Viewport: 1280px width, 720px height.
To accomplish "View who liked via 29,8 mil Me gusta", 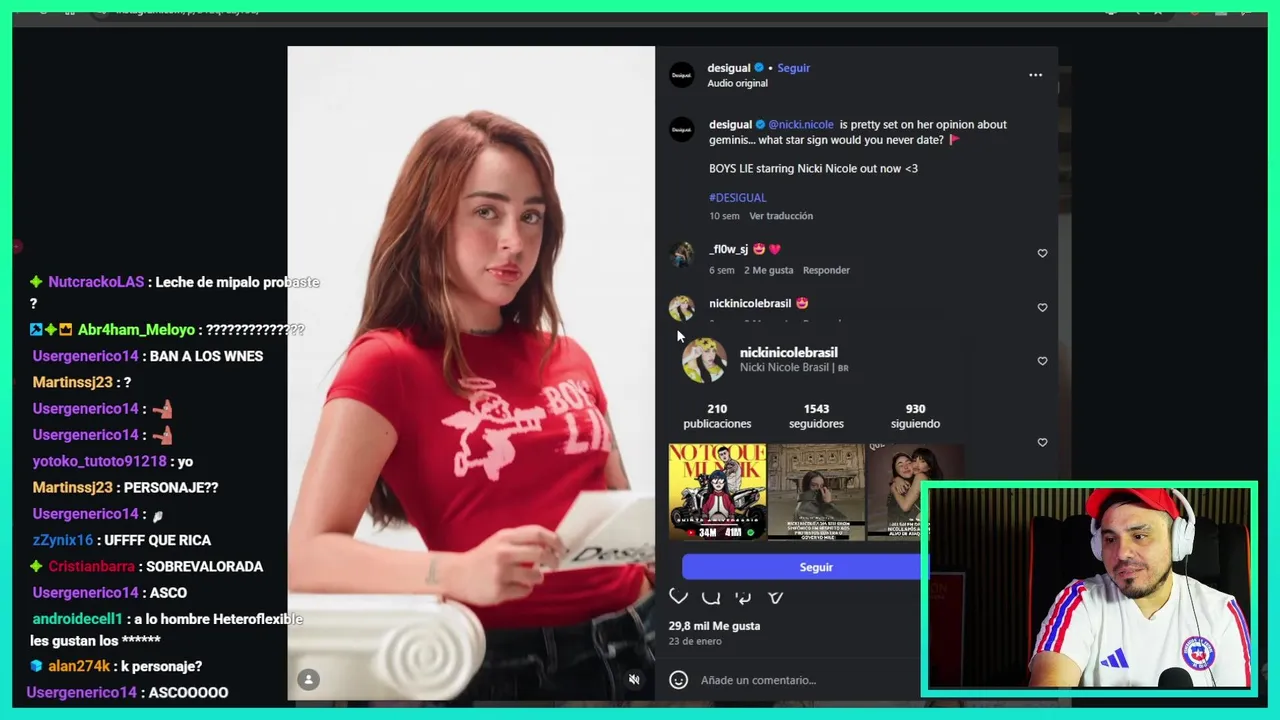I will click(714, 626).
